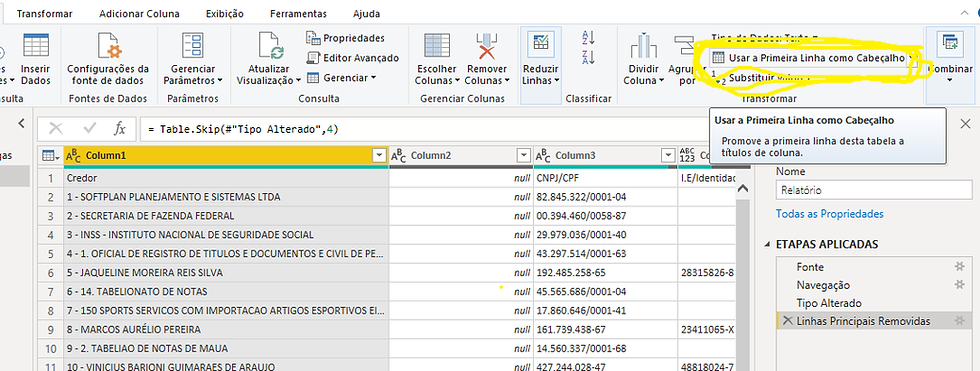Expand the Escolher Colunas dropdown arrow
The width and height of the screenshot is (980, 371).
pyautogui.click(x=458, y=81)
